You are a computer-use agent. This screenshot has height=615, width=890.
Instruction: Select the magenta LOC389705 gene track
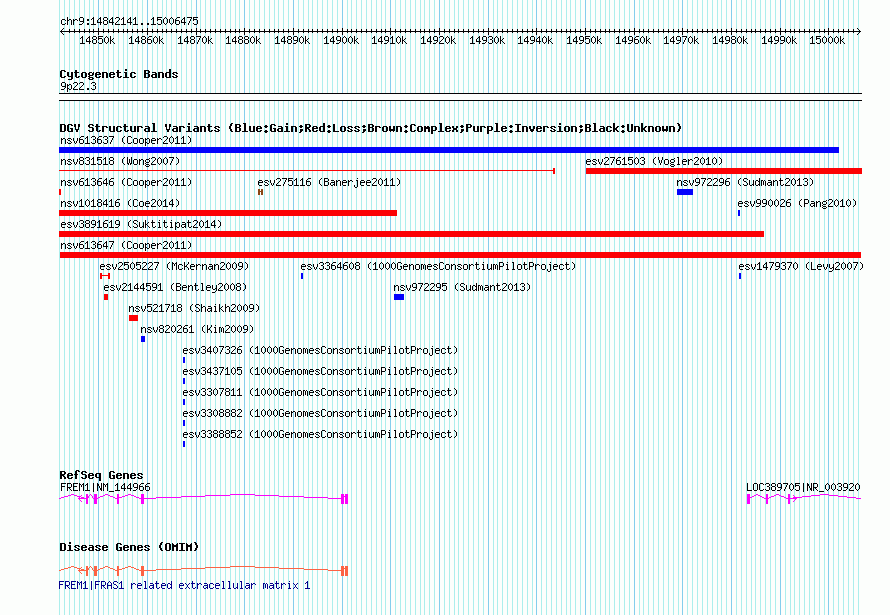pos(804,499)
